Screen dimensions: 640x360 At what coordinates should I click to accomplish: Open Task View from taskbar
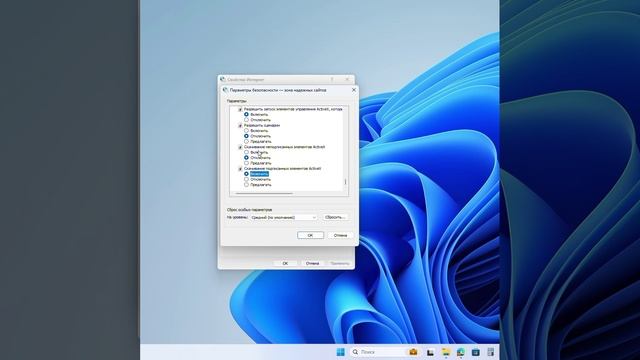coord(430,352)
